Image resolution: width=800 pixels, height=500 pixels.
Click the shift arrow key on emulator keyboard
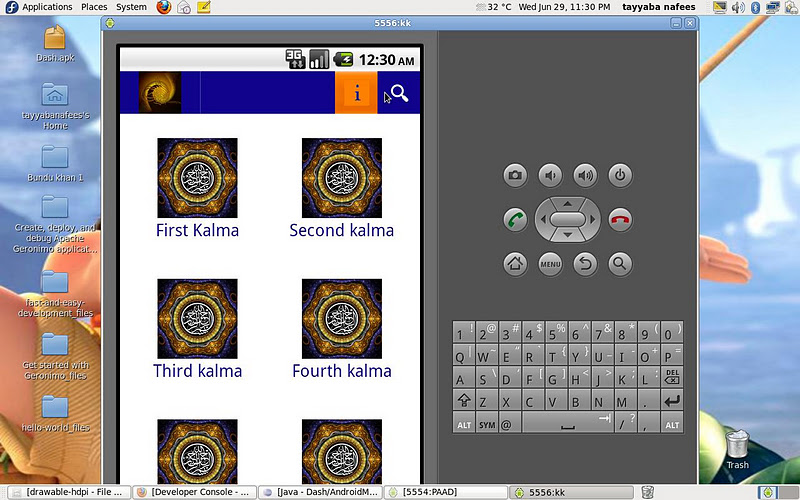[x=464, y=399]
